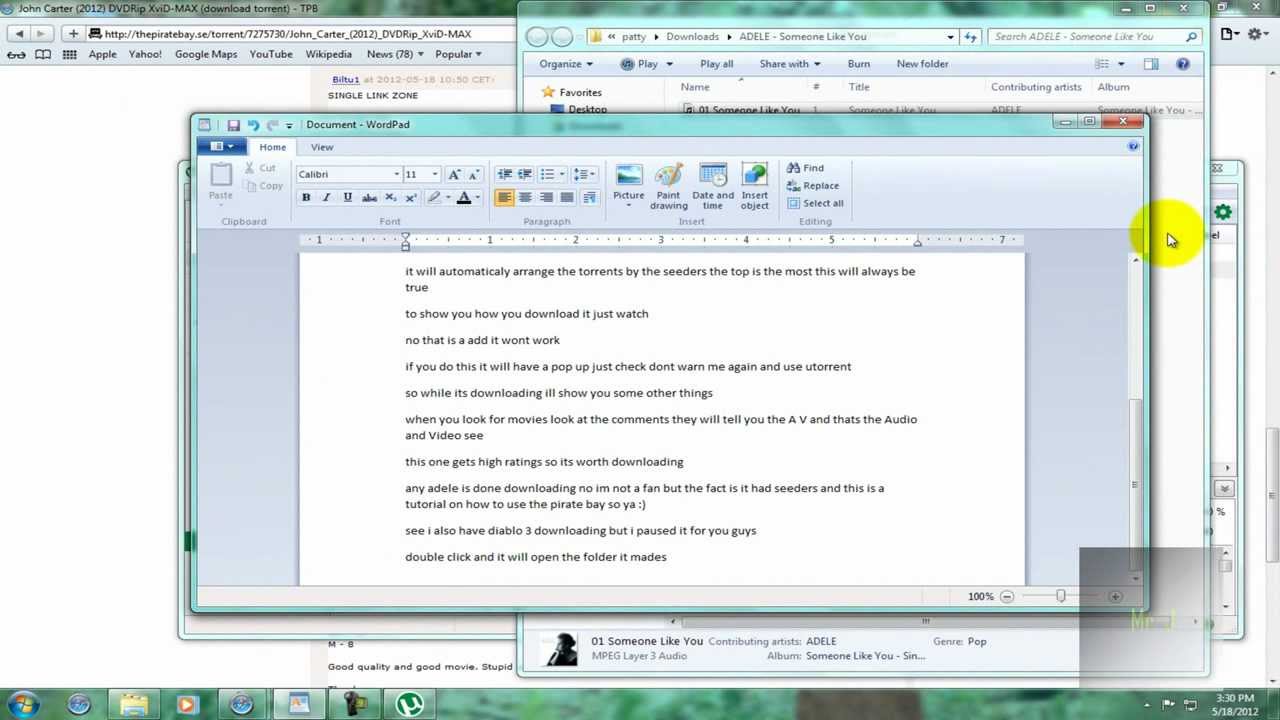
Task: Select Align text left
Action: click(504, 198)
